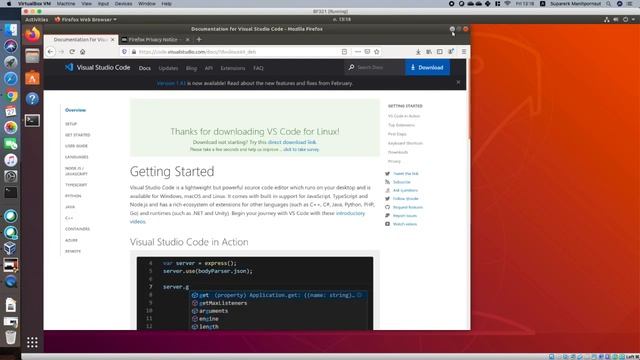This screenshot has height=360, width=640.
Task: Open the API navigation item
Action: [209, 68]
